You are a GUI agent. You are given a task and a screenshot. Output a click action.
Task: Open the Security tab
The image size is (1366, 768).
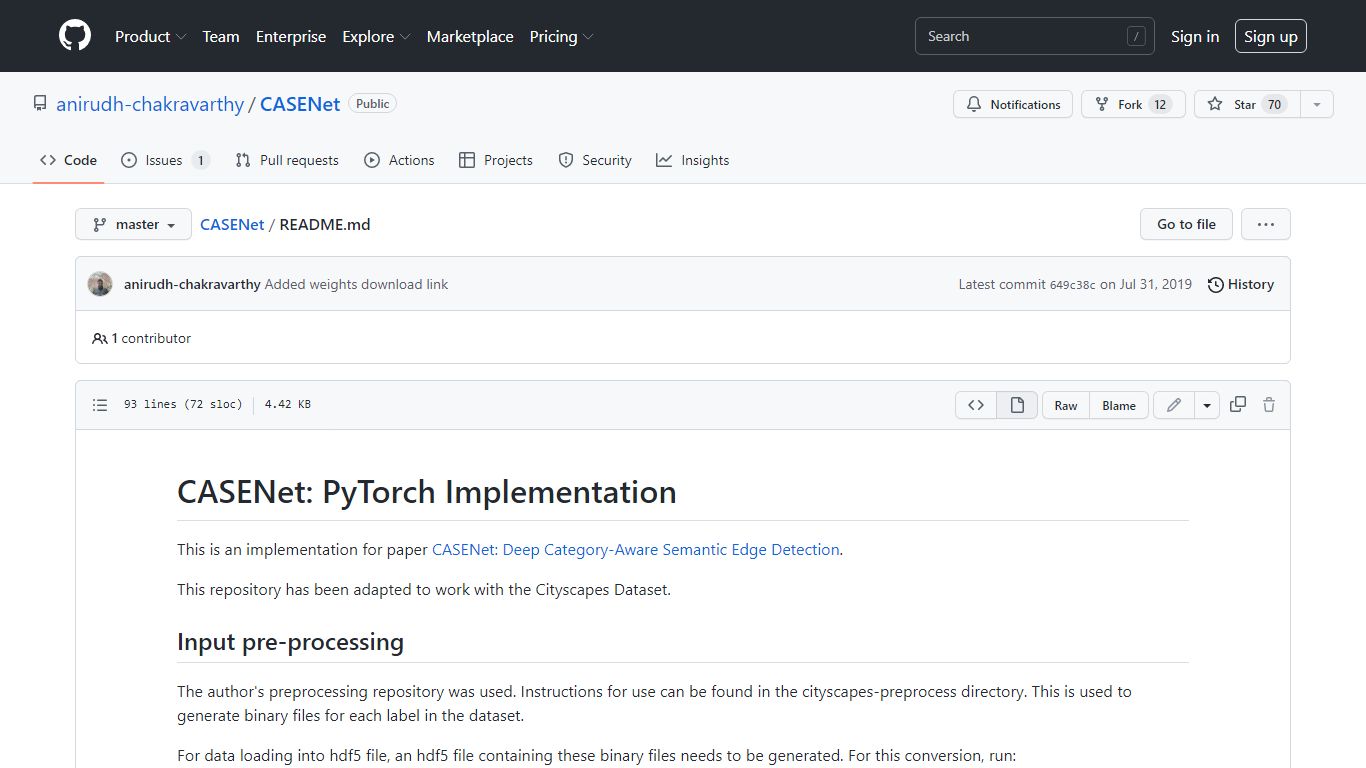[595, 160]
